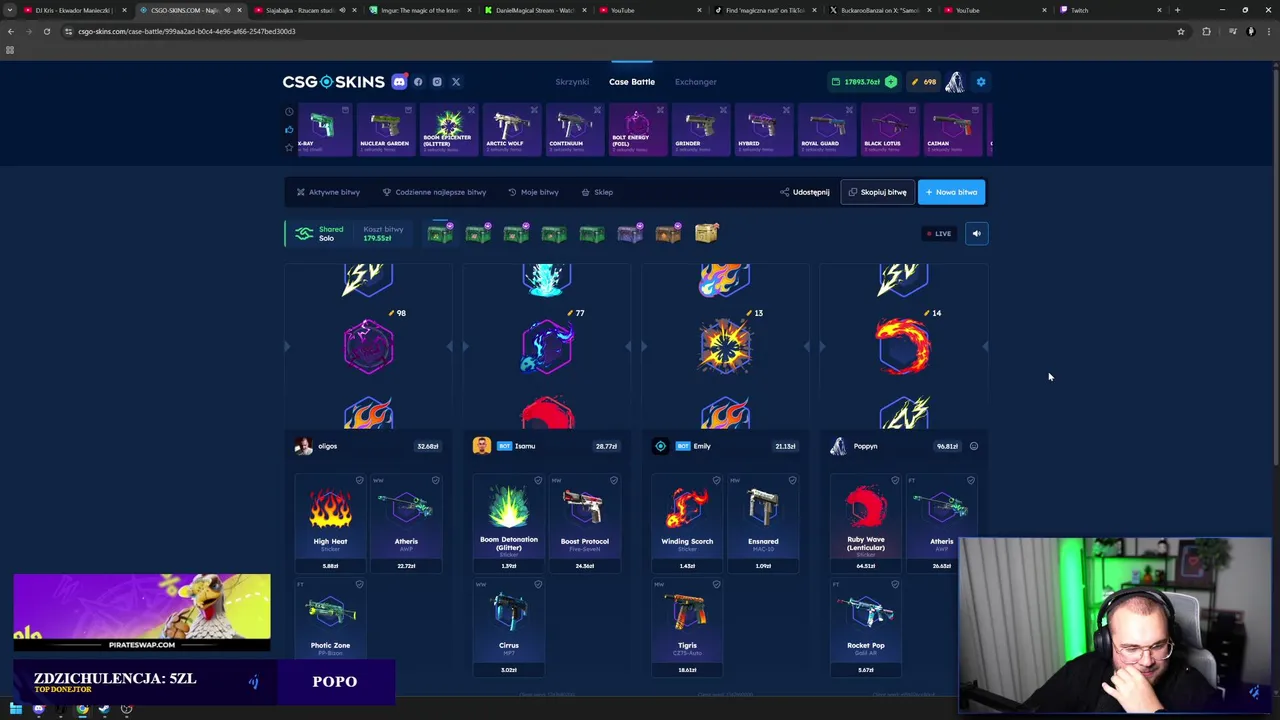The image size is (1280, 720).
Task: Bookmark page with the star icon
Action: [x=1180, y=31]
